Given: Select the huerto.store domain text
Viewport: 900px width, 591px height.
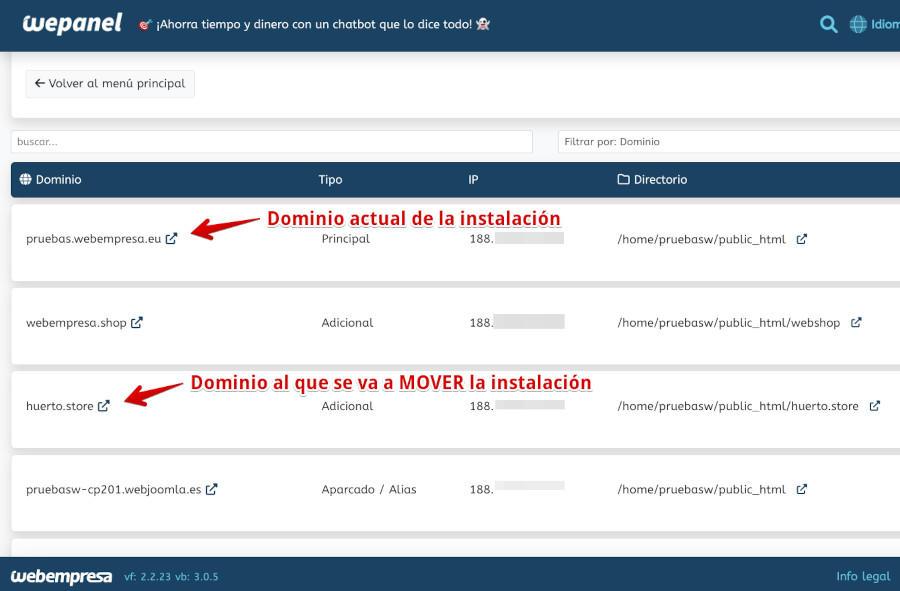Looking at the screenshot, I should tap(60, 406).
